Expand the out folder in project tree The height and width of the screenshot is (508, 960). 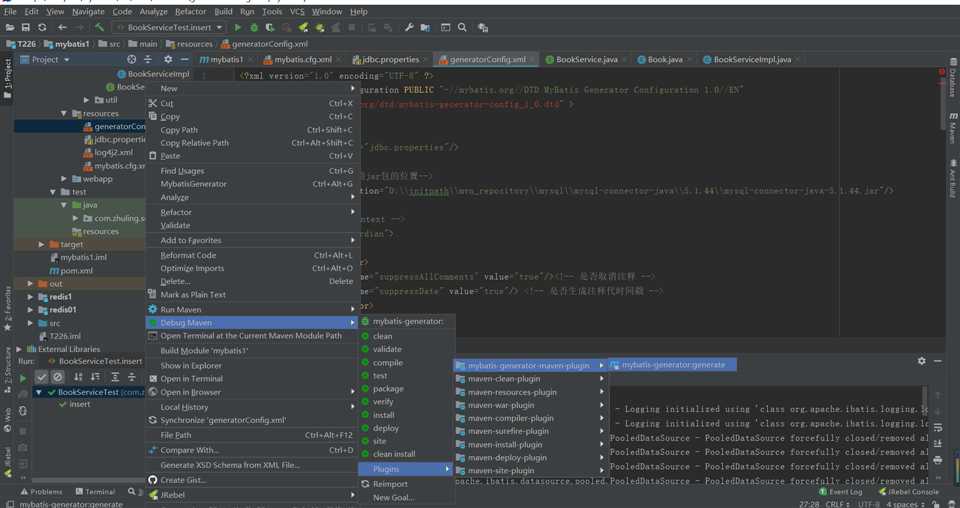click(31, 284)
